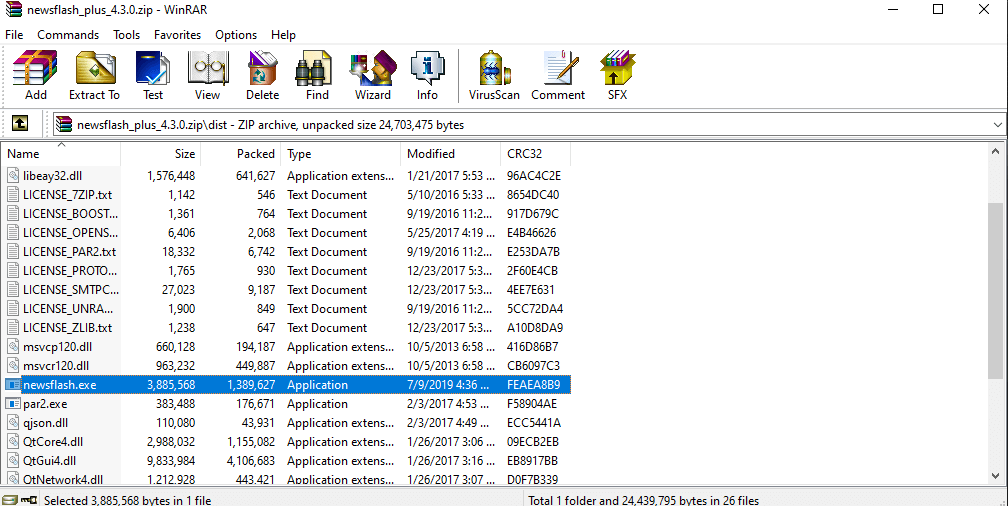Expand the archive path dropdown
This screenshot has width=1008, height=506.
(997, 124)
